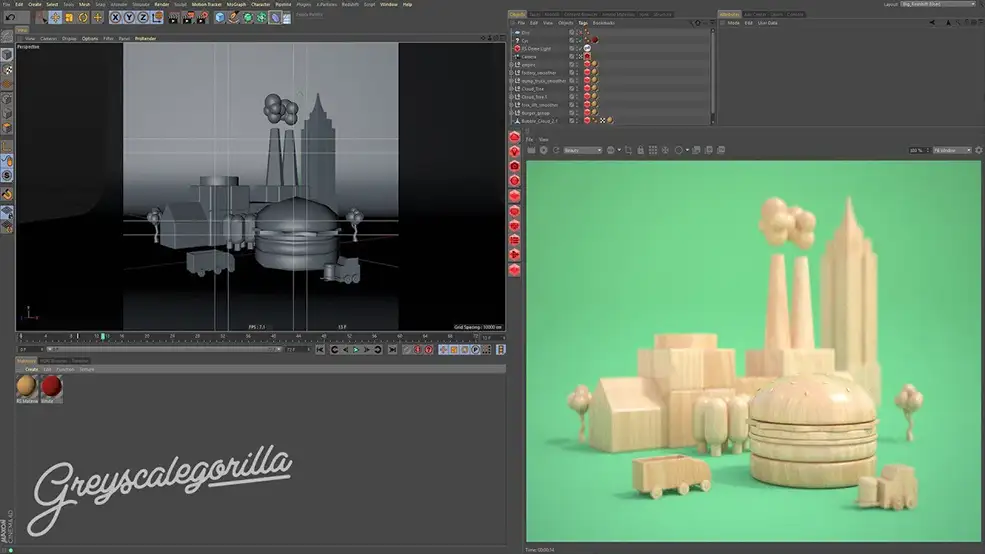Open Bookmarks menu in Object Manager
The height and width of the screenshot is (554, 985).
point(604,23)
